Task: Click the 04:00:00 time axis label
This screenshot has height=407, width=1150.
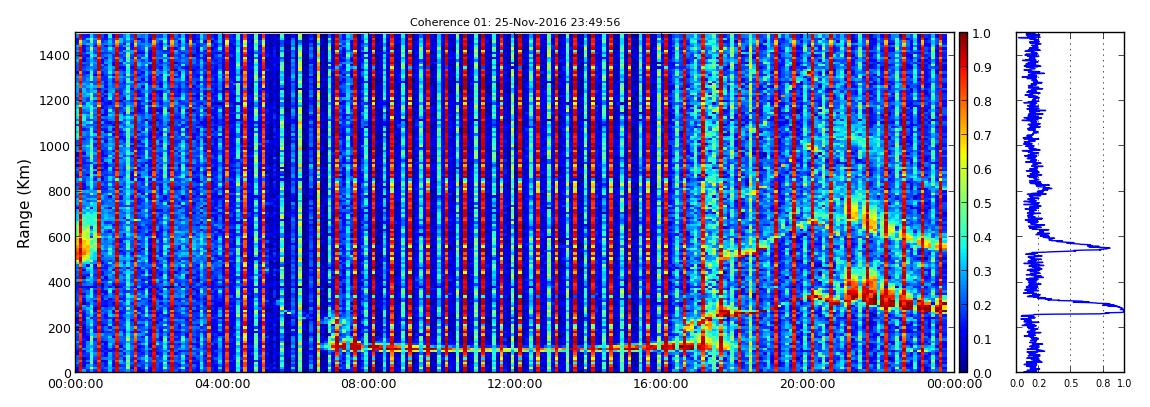Action: [221, 384]
